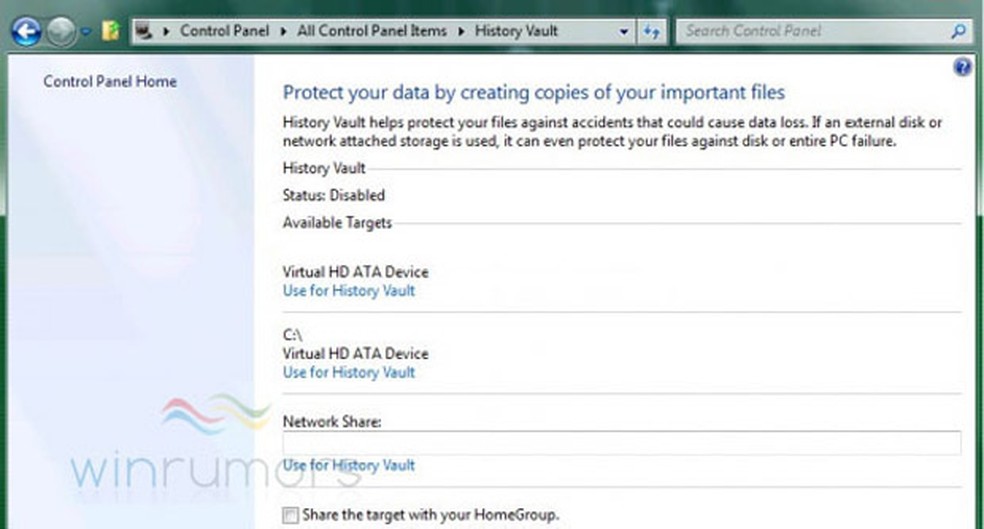Click the page title about protecting data
Screen dimensions: 984x529
pos(533,92)
